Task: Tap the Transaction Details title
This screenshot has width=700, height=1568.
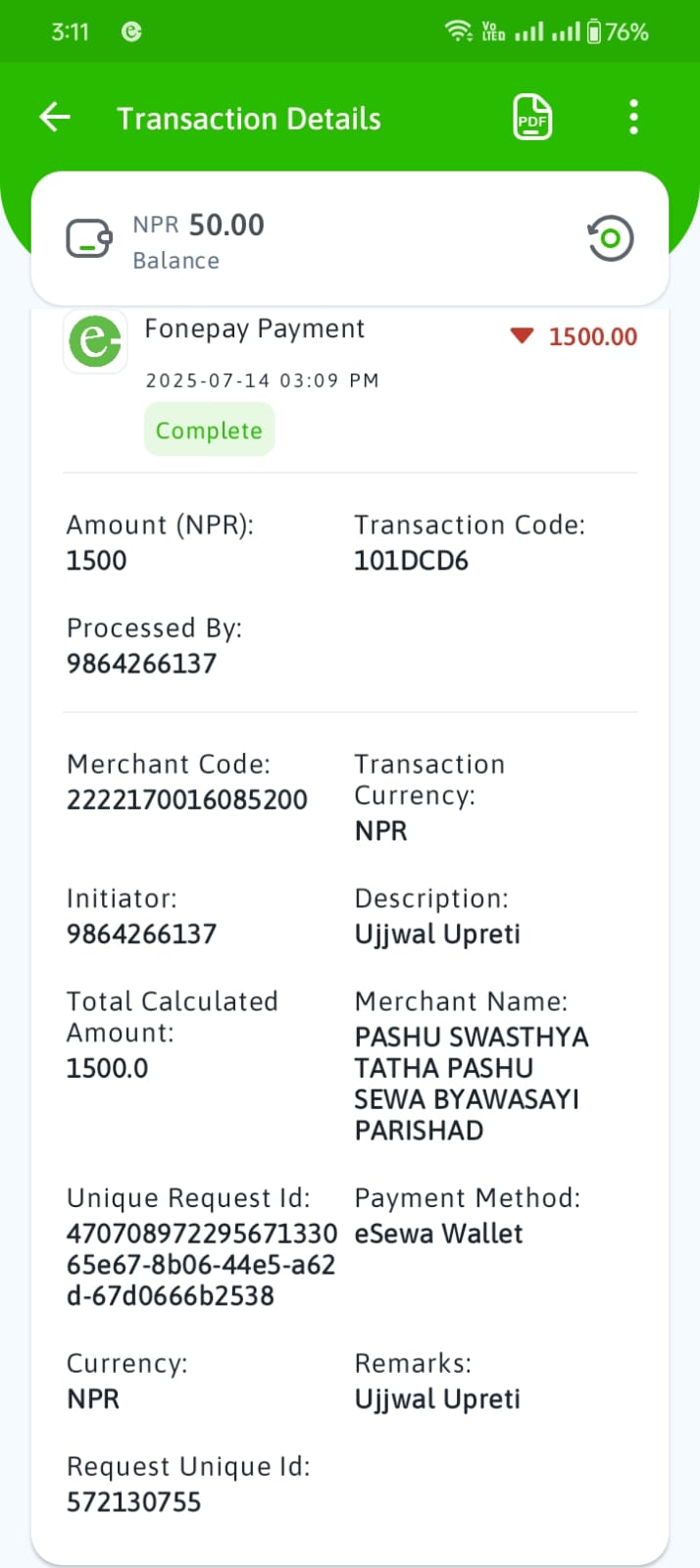Action: [x=249, y=119]
